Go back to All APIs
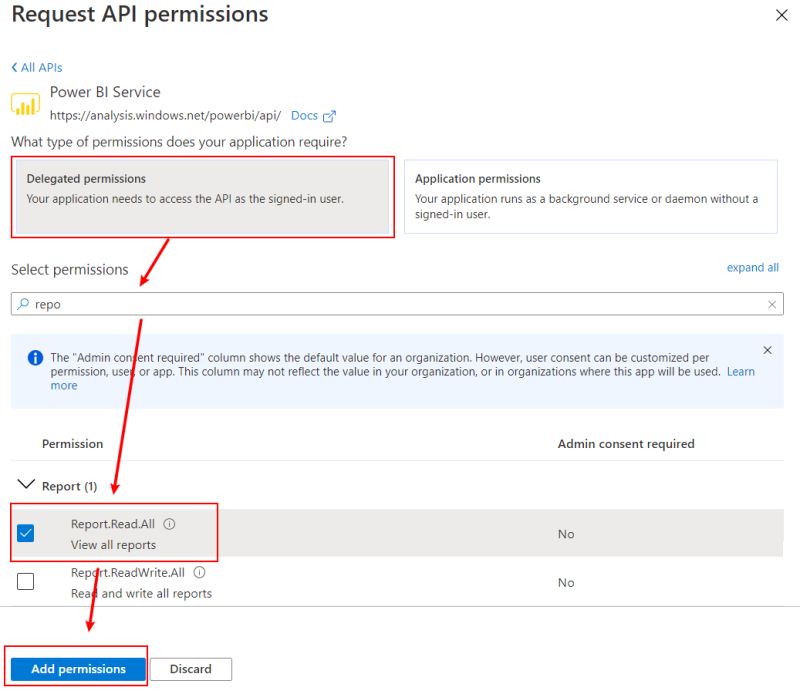The height and width of the screenshot is (694, 800). pyautogui.click(x=37, y=67)
